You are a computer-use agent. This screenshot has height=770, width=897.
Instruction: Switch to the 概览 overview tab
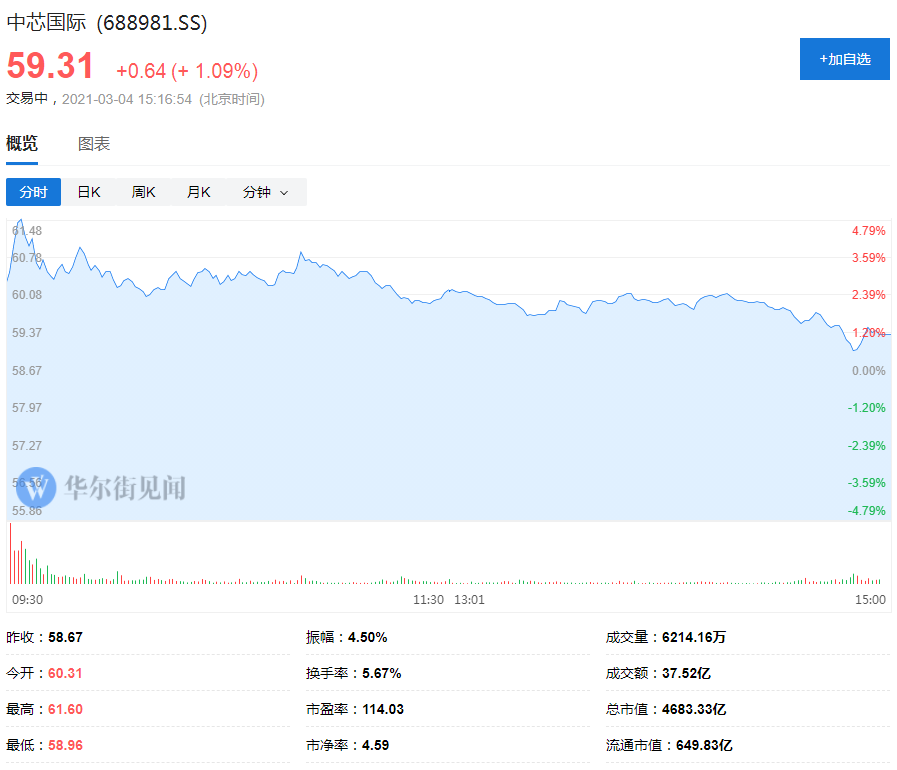coord(22,144)
